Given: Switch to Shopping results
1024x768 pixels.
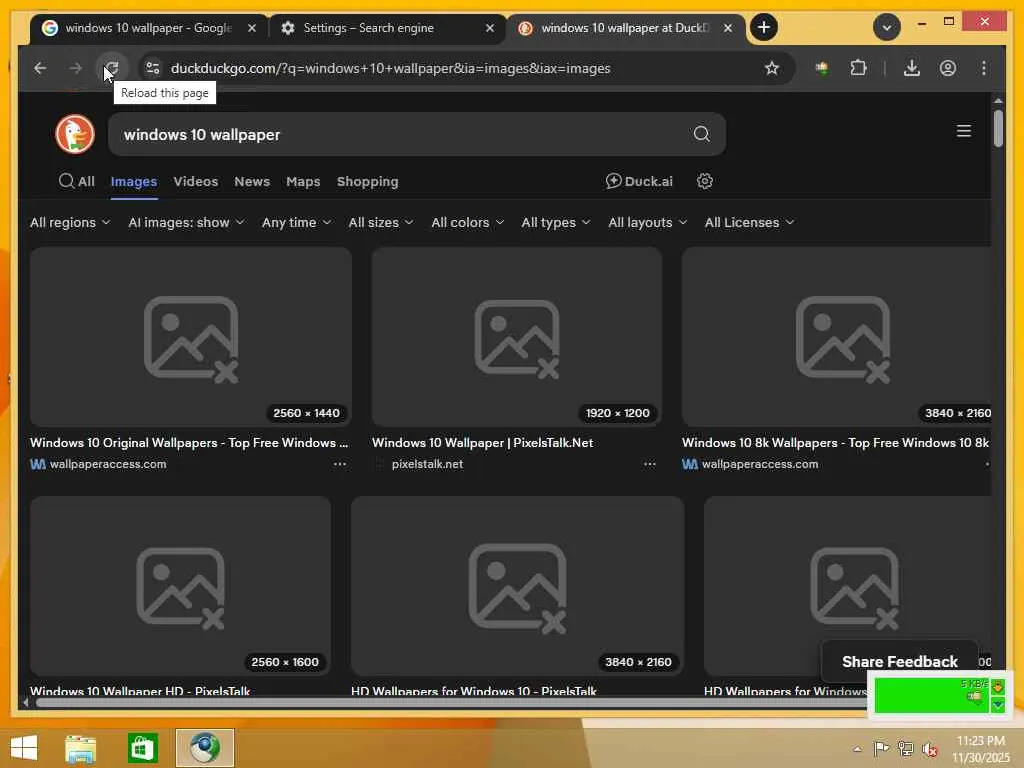Looking at the screenshot, I should click(367, 182).
